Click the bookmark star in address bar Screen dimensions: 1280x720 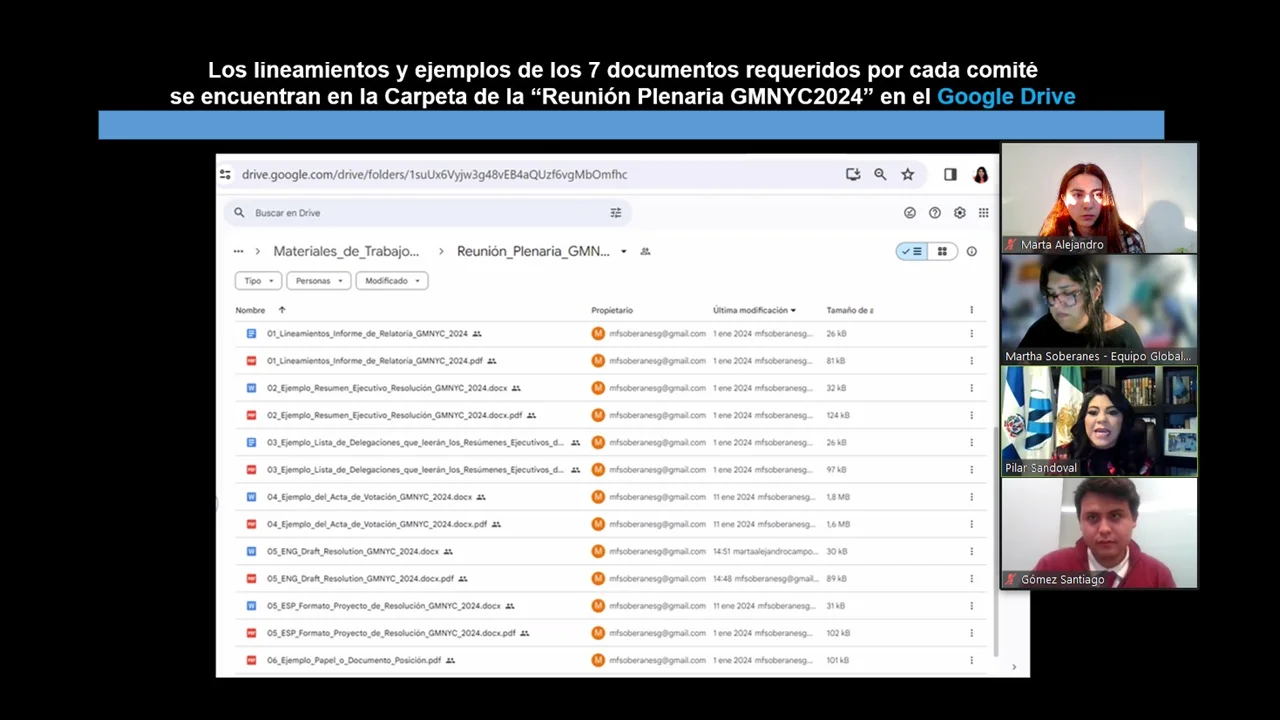click(907, 174)
